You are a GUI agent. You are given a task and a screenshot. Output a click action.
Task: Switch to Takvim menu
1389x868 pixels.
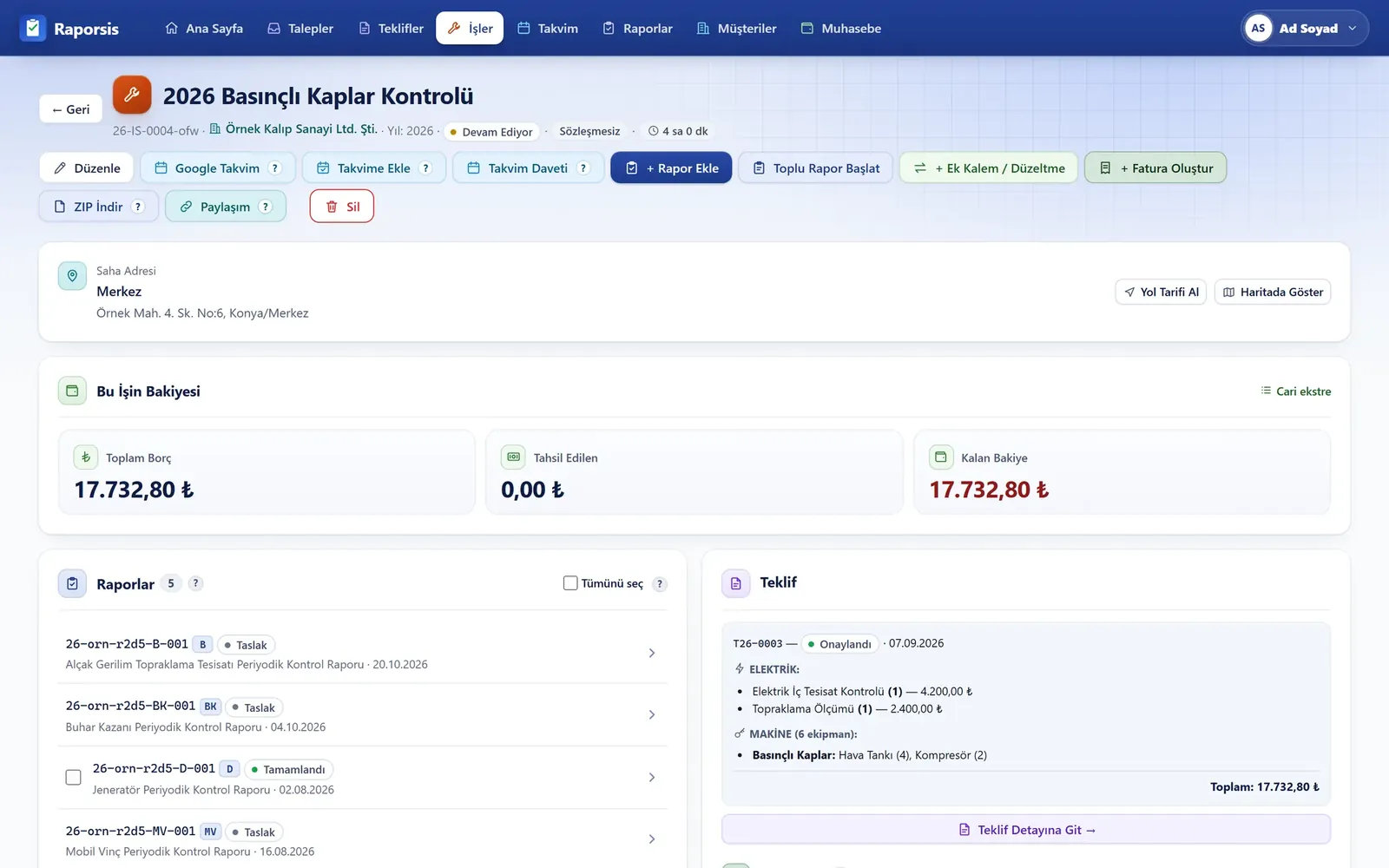coord(548,28)
